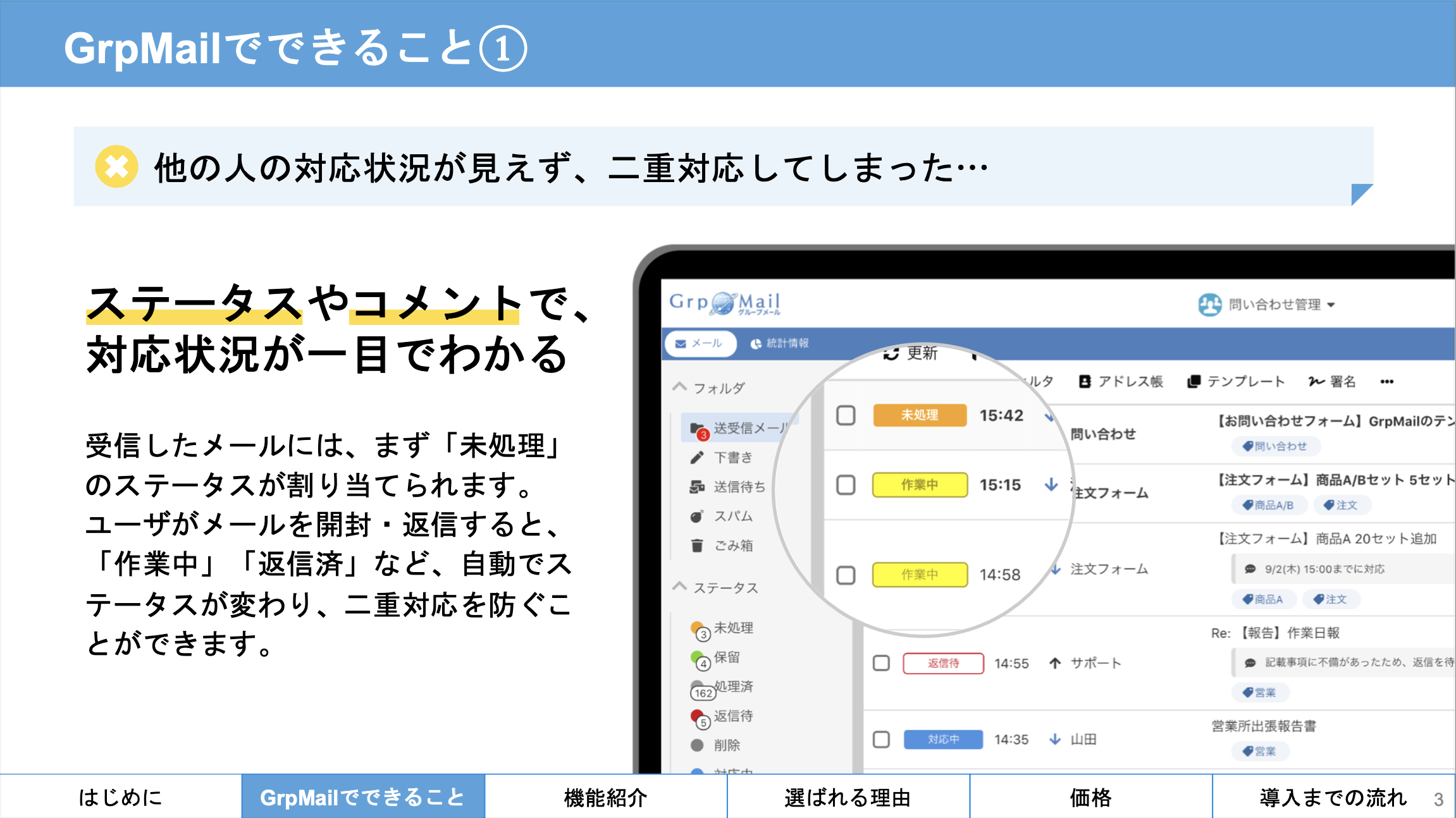
Task: Go to the 価格 section tab
Action: click(1091, 797)
